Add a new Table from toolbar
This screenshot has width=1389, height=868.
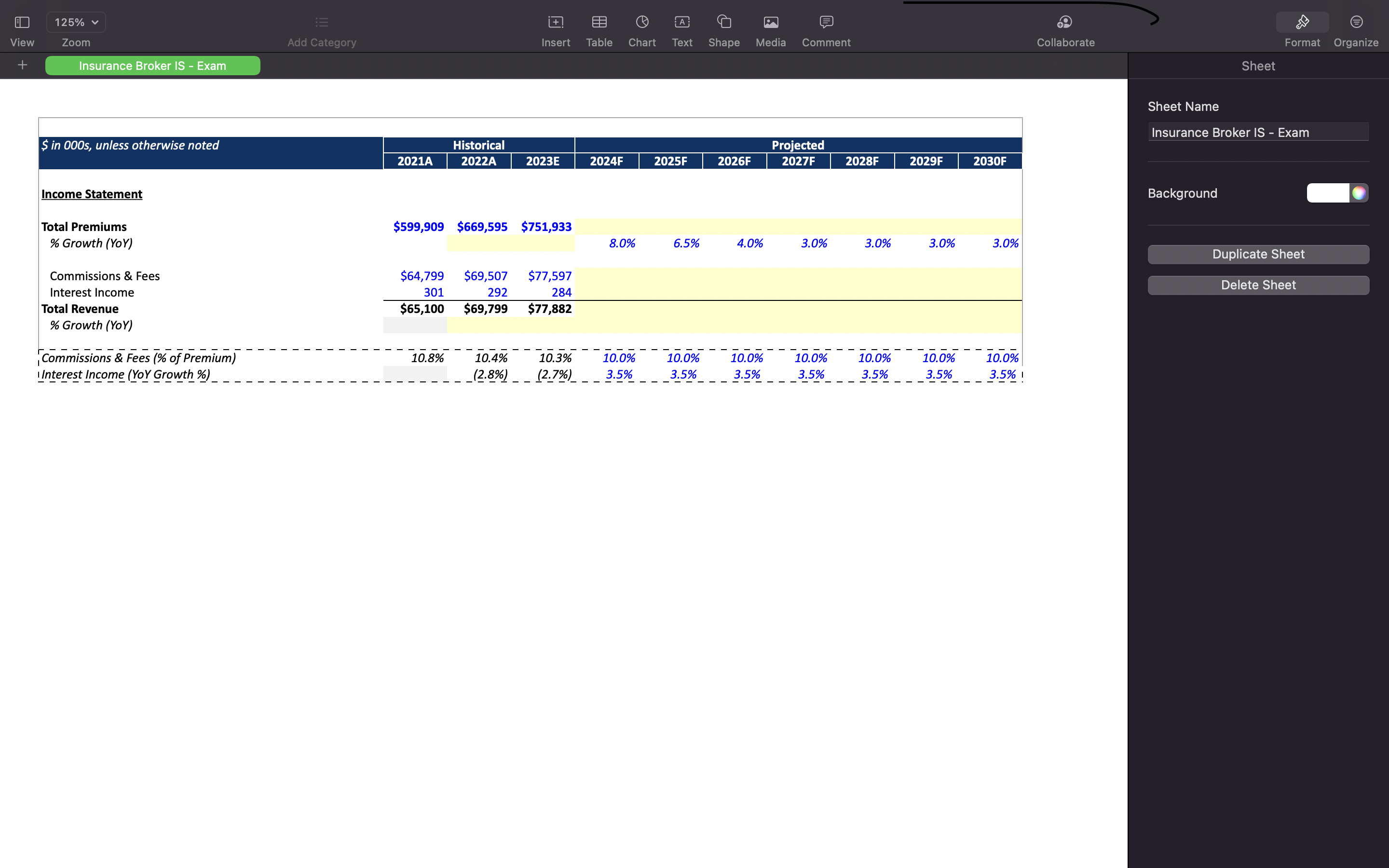(599, 22)
